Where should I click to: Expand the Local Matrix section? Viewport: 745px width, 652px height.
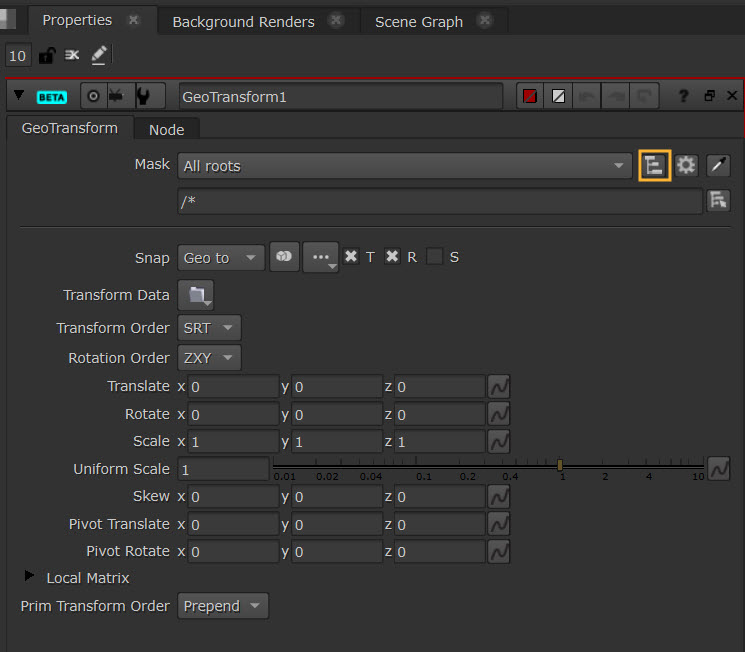coord(28,577)
